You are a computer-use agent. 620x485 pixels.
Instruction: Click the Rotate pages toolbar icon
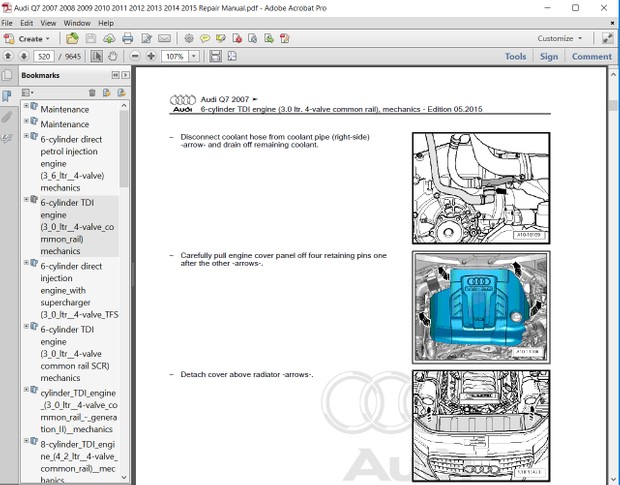[253, 38]
